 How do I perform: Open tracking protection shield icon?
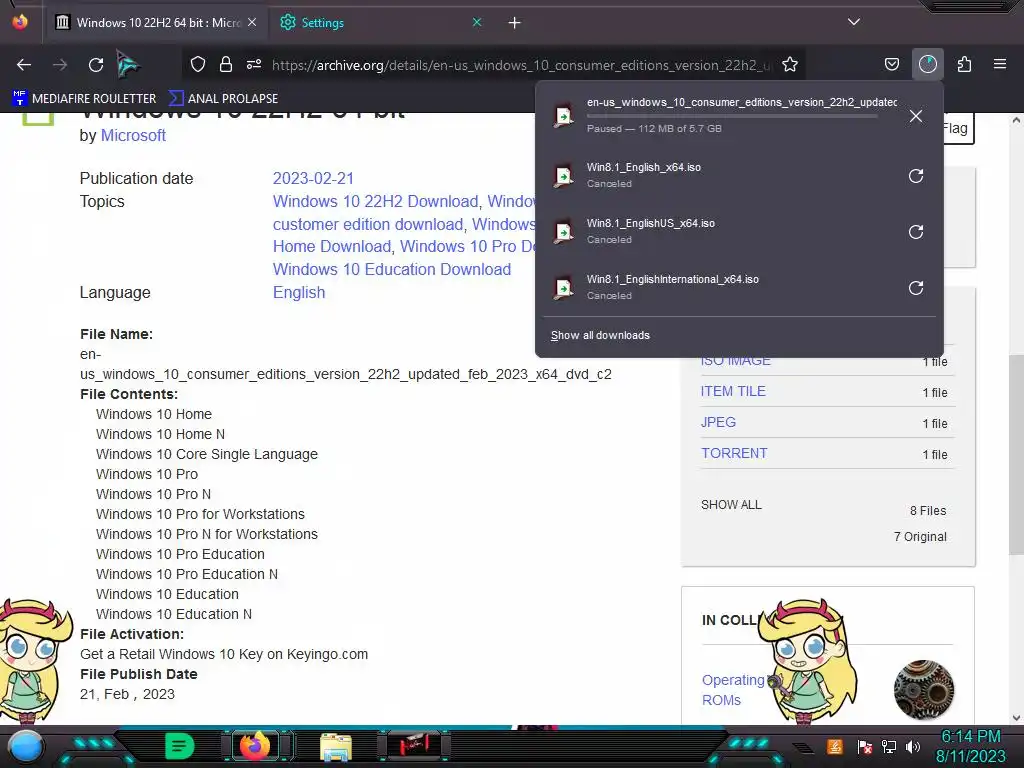[x=198, y=64]
